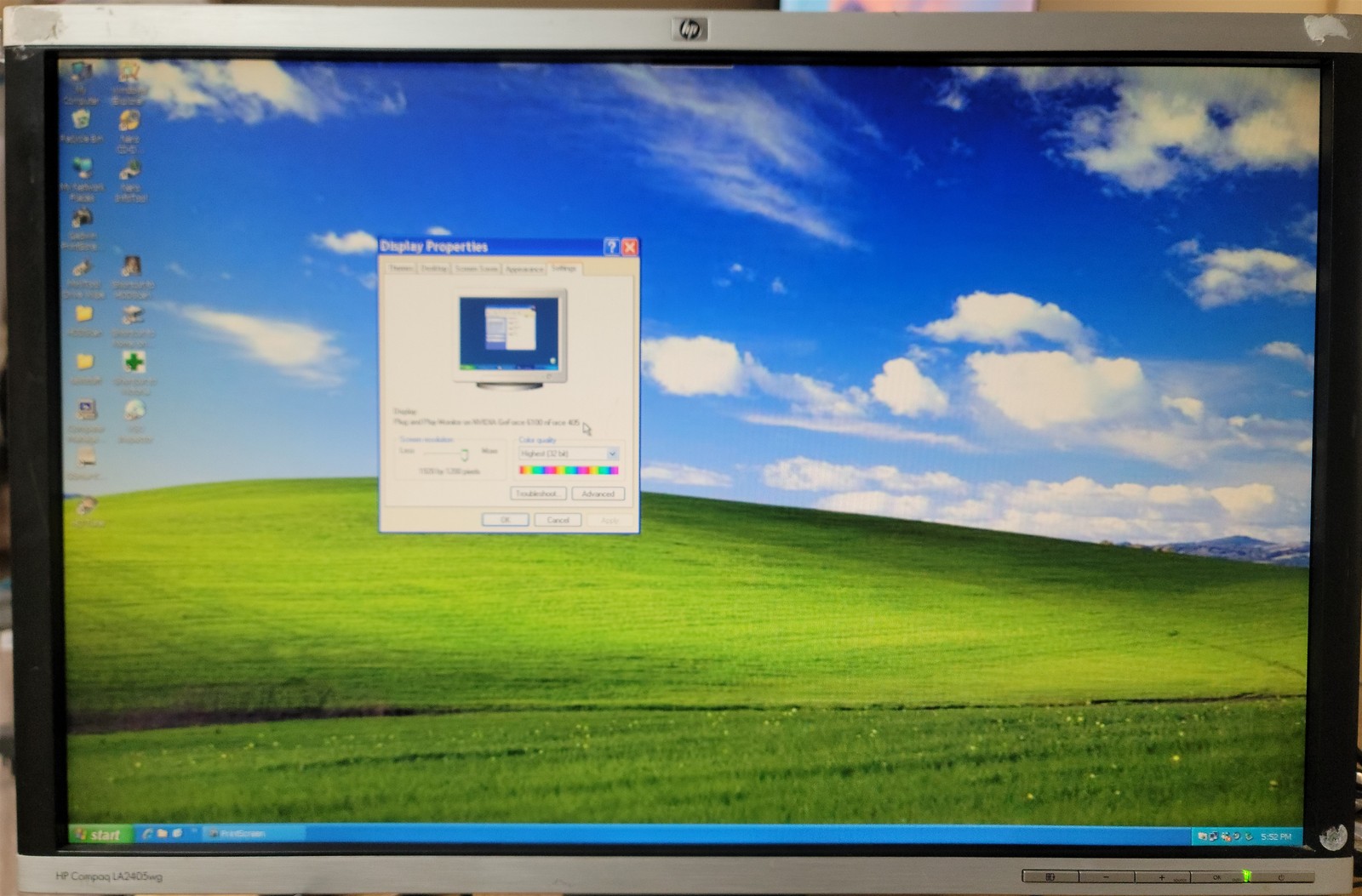Click the help question mark in Display Properties

click(x=611, y=247)
